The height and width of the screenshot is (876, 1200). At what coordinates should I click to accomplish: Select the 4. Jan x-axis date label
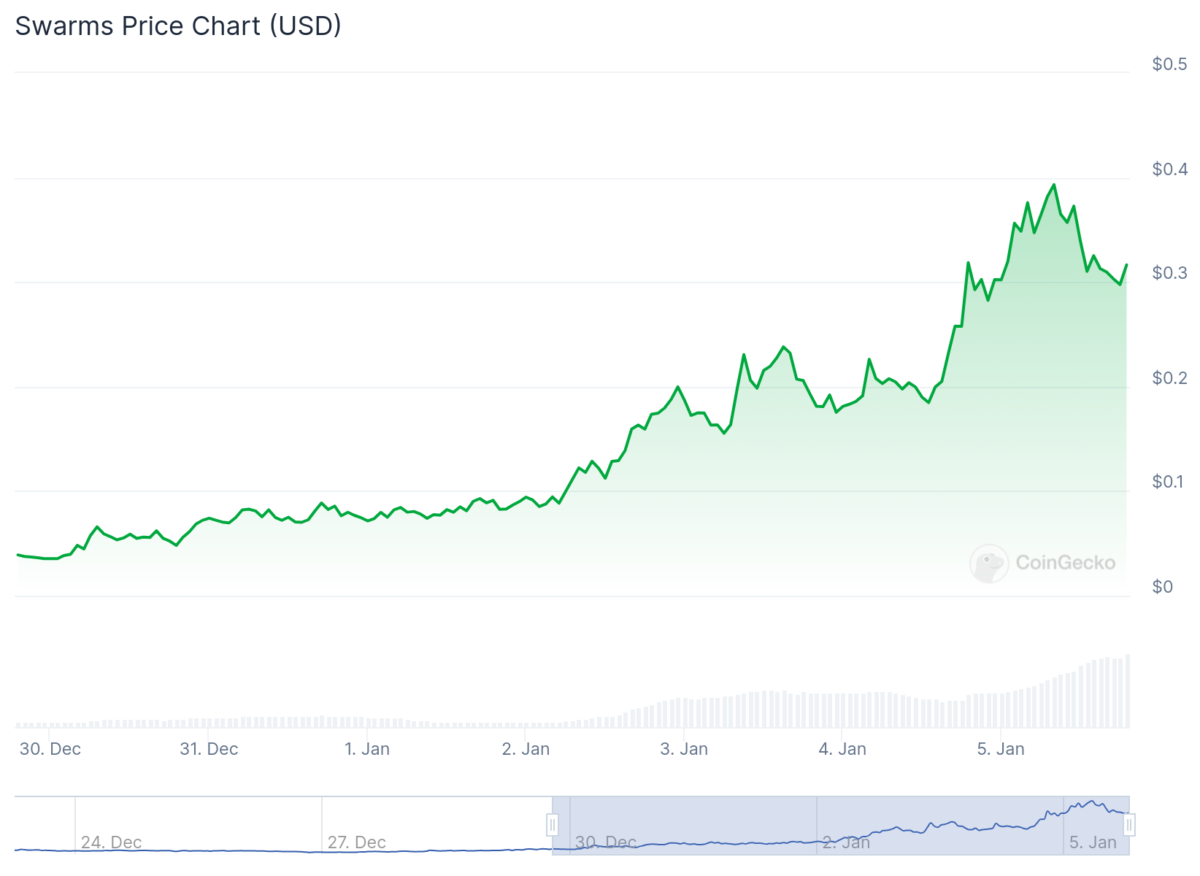(x=841, y=748)
